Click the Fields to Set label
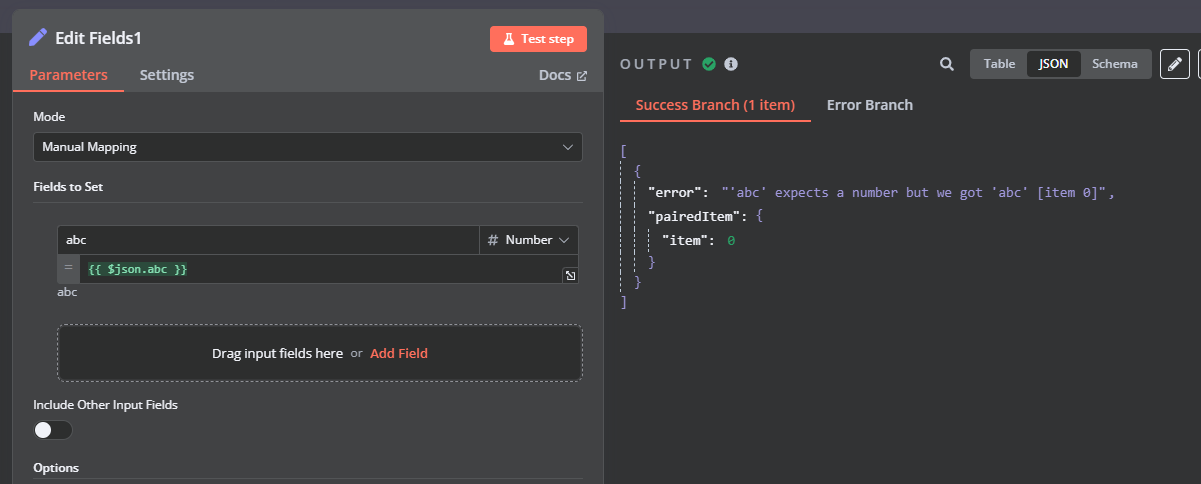 coord(68,187)
